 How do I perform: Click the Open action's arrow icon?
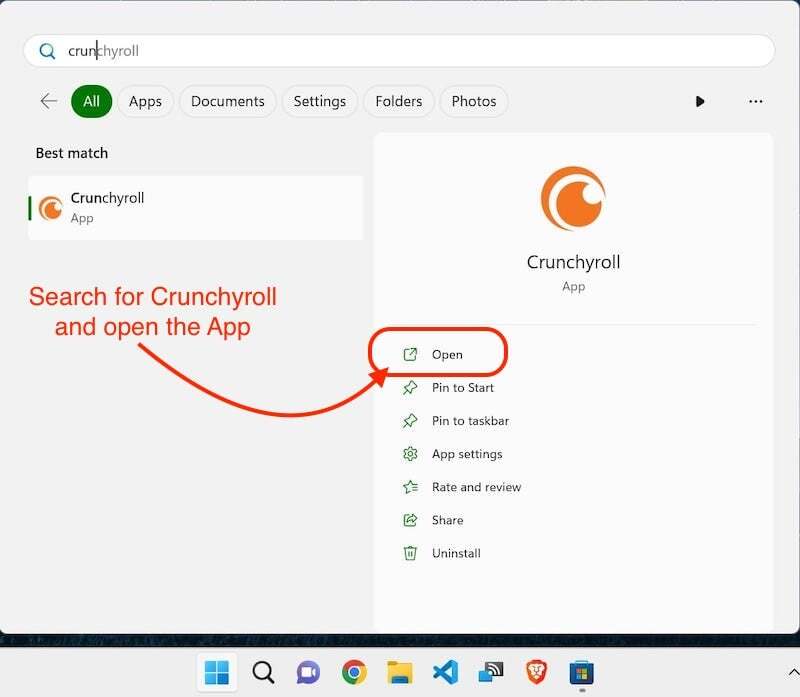tap(410, 354)
